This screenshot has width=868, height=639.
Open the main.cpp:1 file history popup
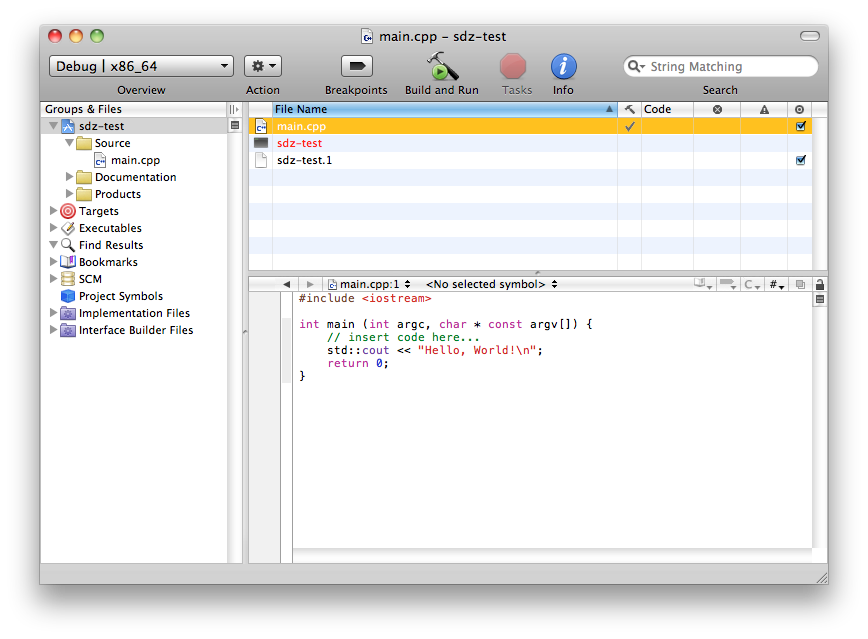point(369,284)
